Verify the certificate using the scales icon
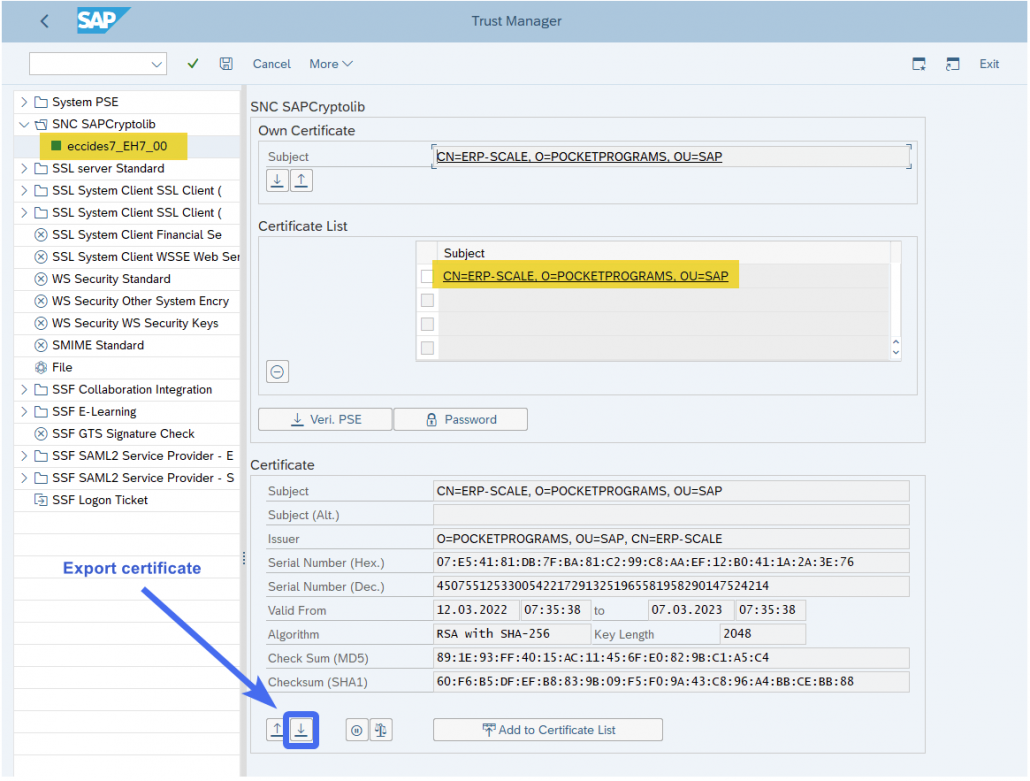 click(x=381, y=729)
